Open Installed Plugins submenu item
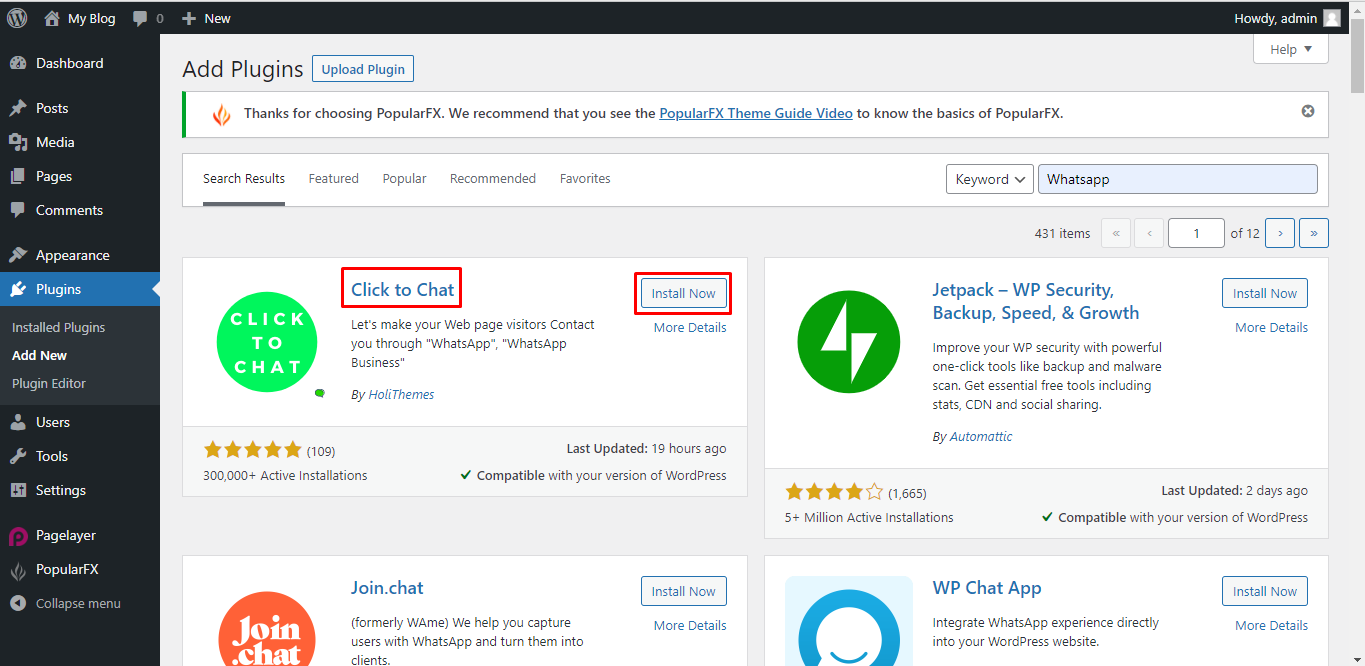The image size is (1365, 666). point(58,327)
